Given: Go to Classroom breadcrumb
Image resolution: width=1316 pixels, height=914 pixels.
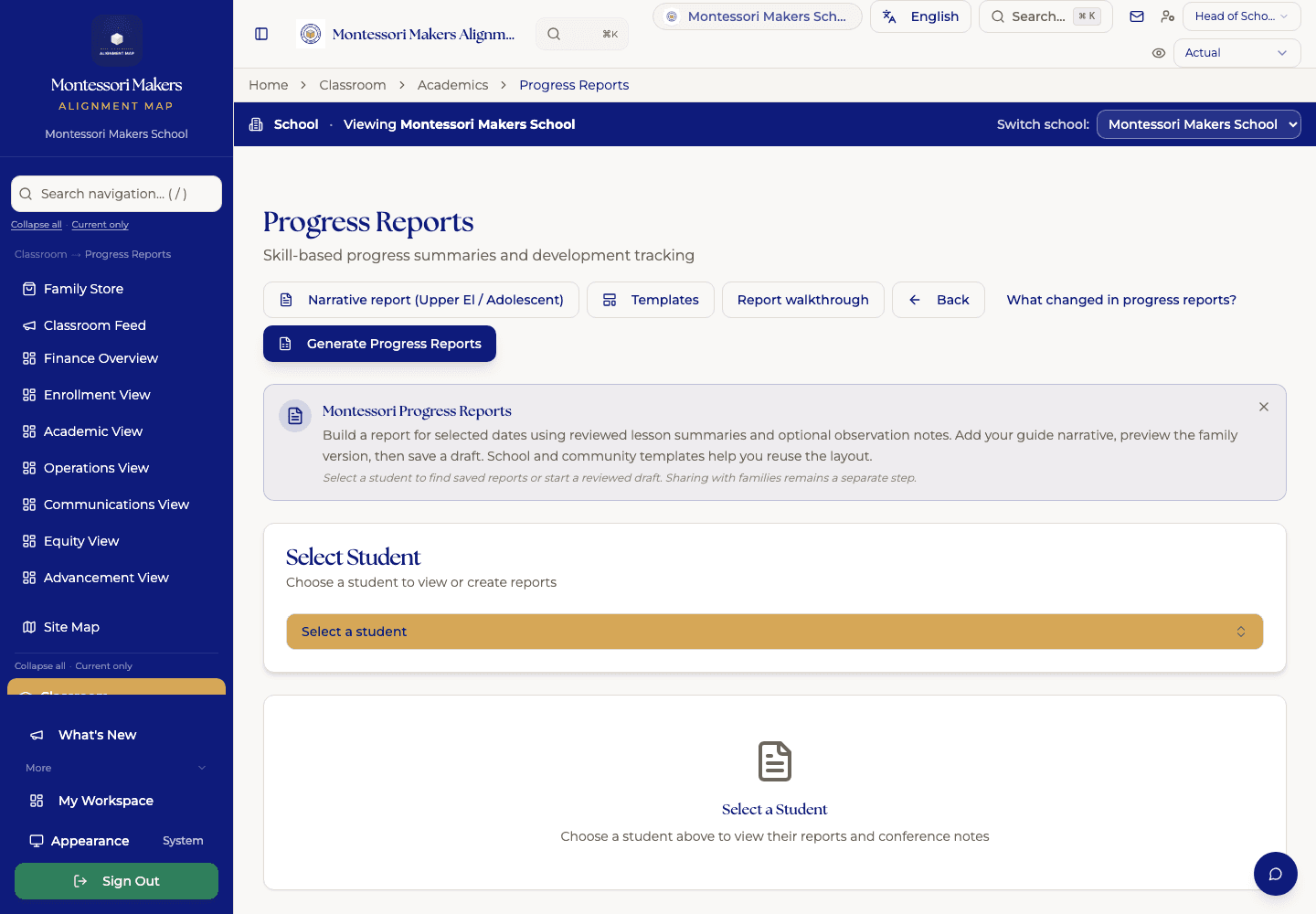Looking at the screenshot, I should click(353, 85).
